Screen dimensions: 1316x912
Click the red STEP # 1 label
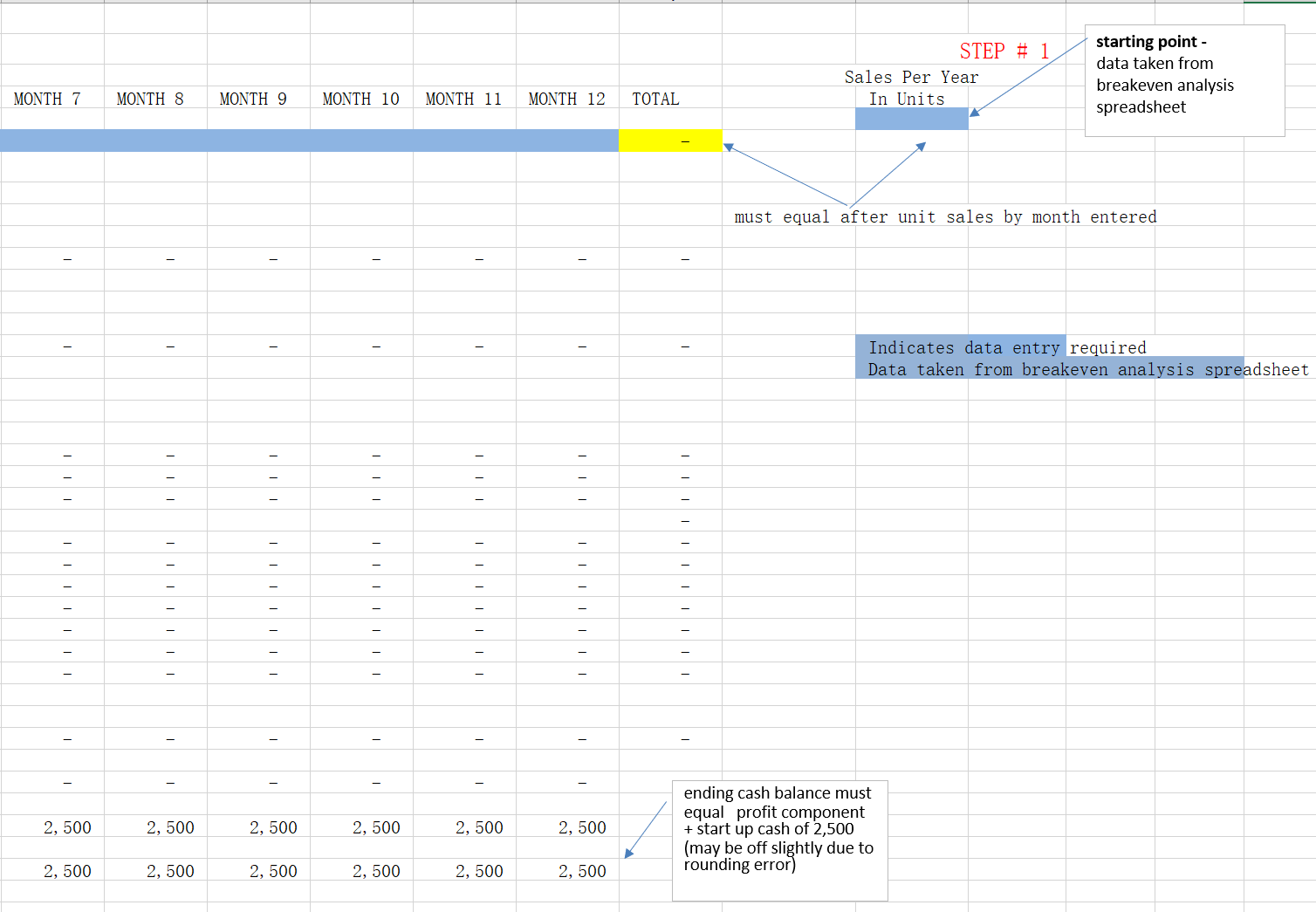(x=1004, y=51)
